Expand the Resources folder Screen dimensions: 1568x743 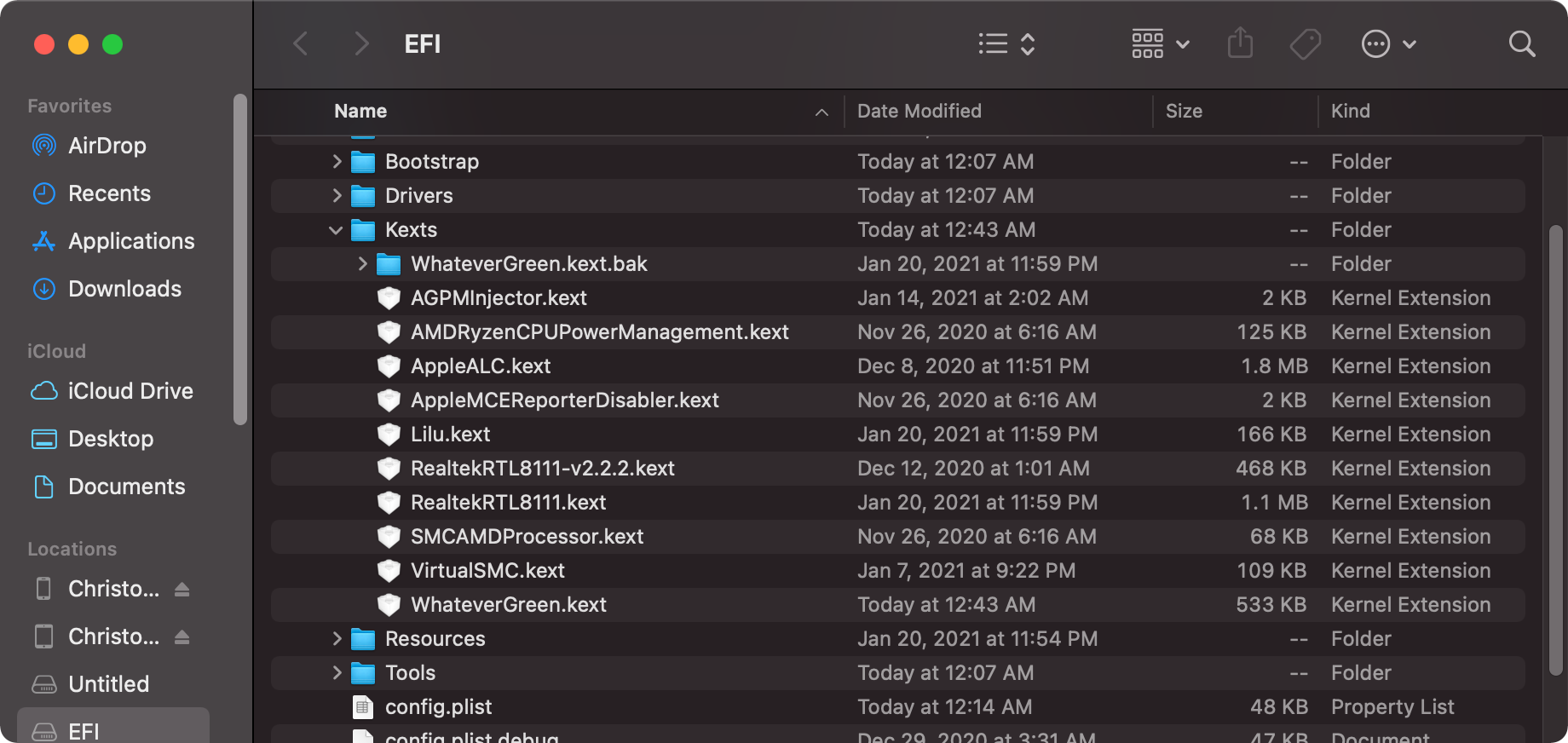pos(337,639)
